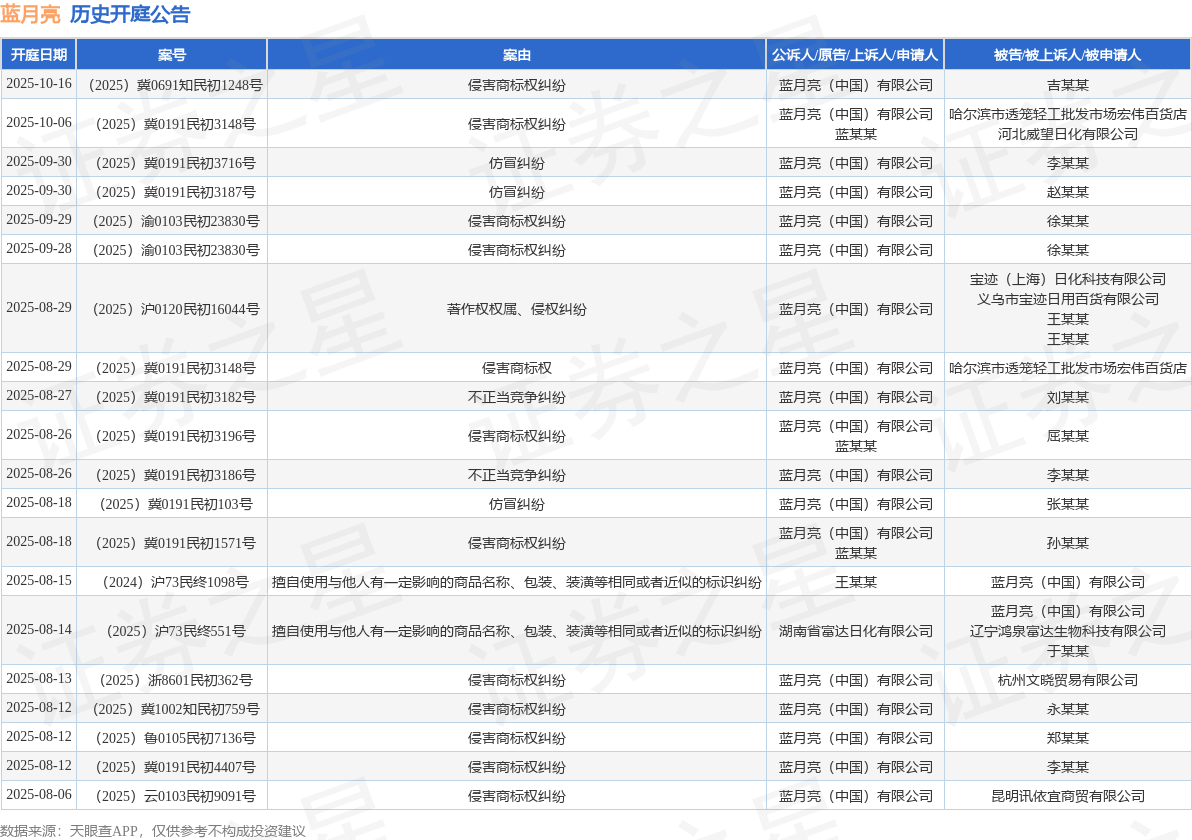Click defendant 赵某某
This screenshot has height=840, width=1192.
click(x=1067, y=192)
